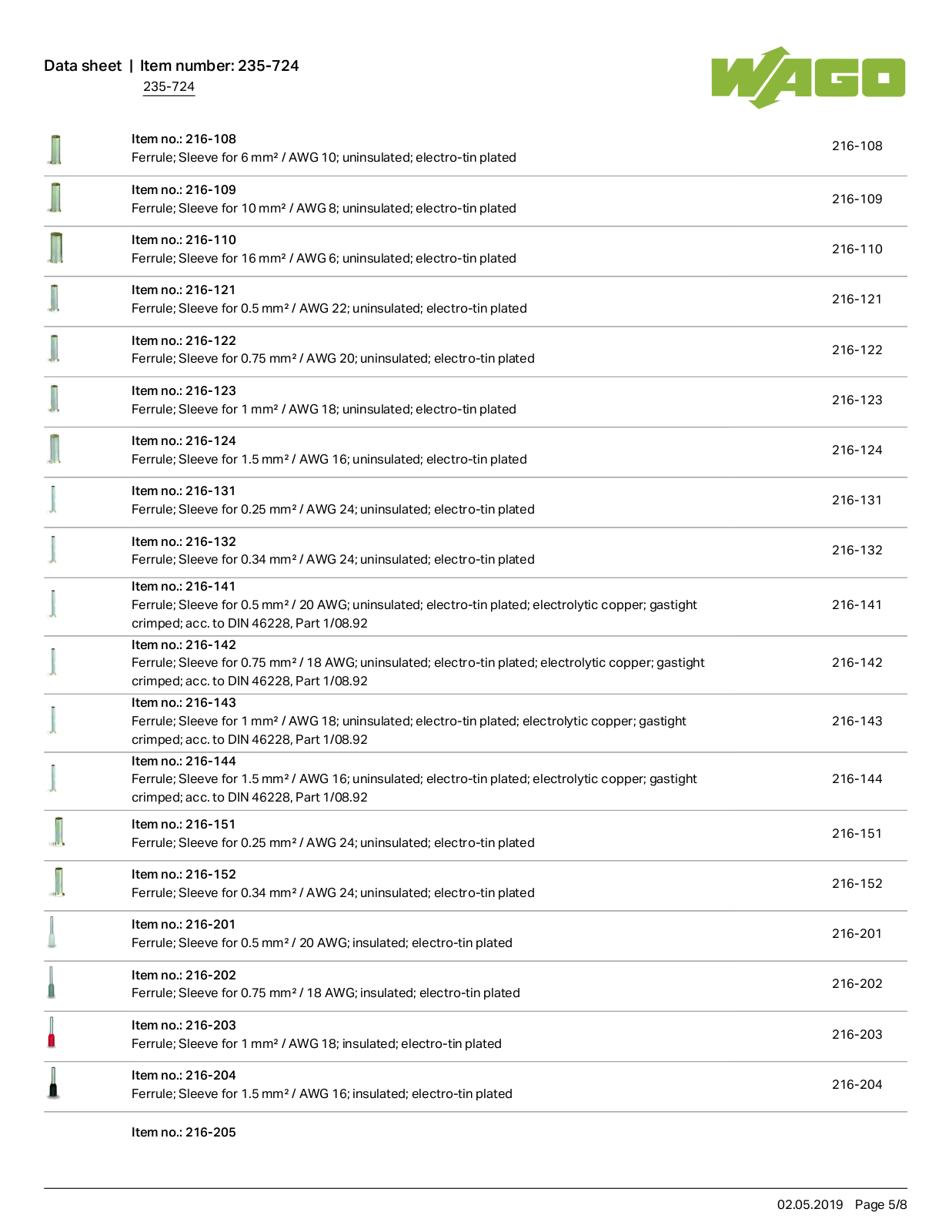Click the black 216-204 insulated ferrule image
Image resolution: width=952 pixels, height=1232 pixels.
point(53,1083)
